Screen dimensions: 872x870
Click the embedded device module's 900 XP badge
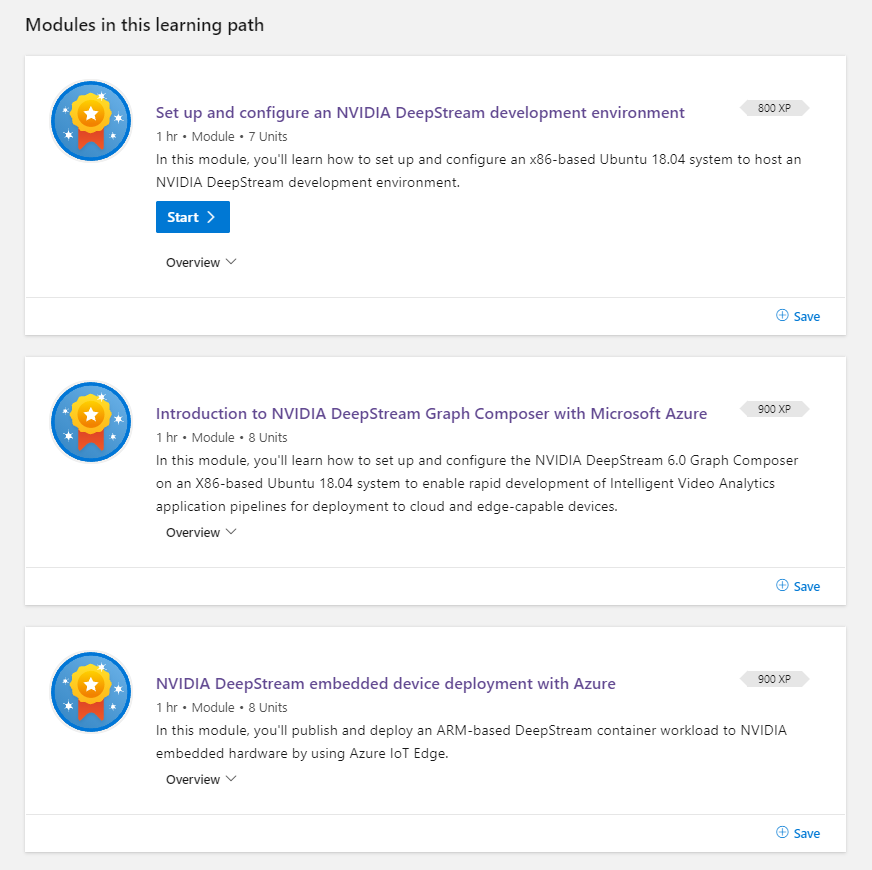(x=774, y=679)
